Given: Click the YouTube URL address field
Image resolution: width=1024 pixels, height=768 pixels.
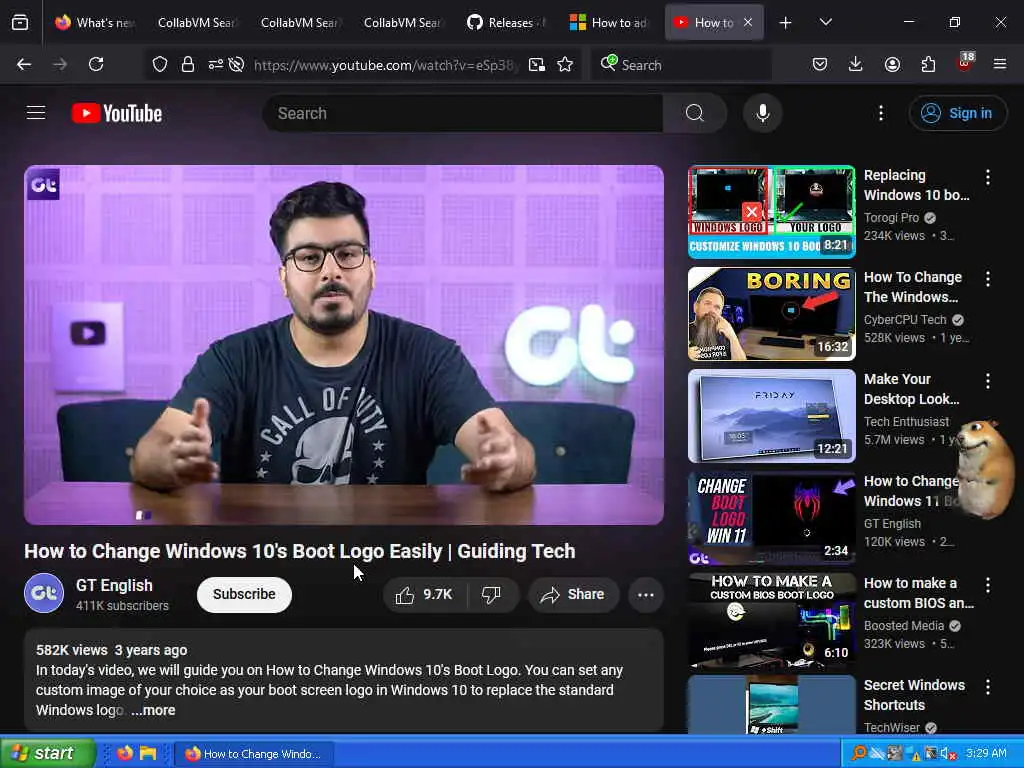Looking at the screenshot, I should coord(385,65).
